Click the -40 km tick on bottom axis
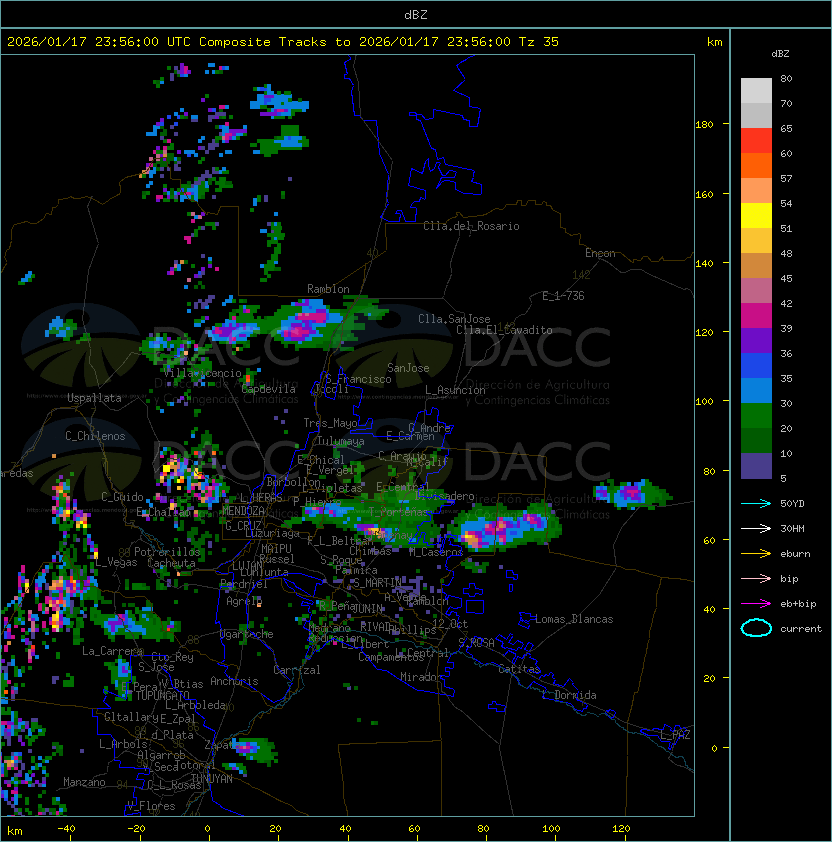This screenshot has width=832, height=842. [67, 829]
